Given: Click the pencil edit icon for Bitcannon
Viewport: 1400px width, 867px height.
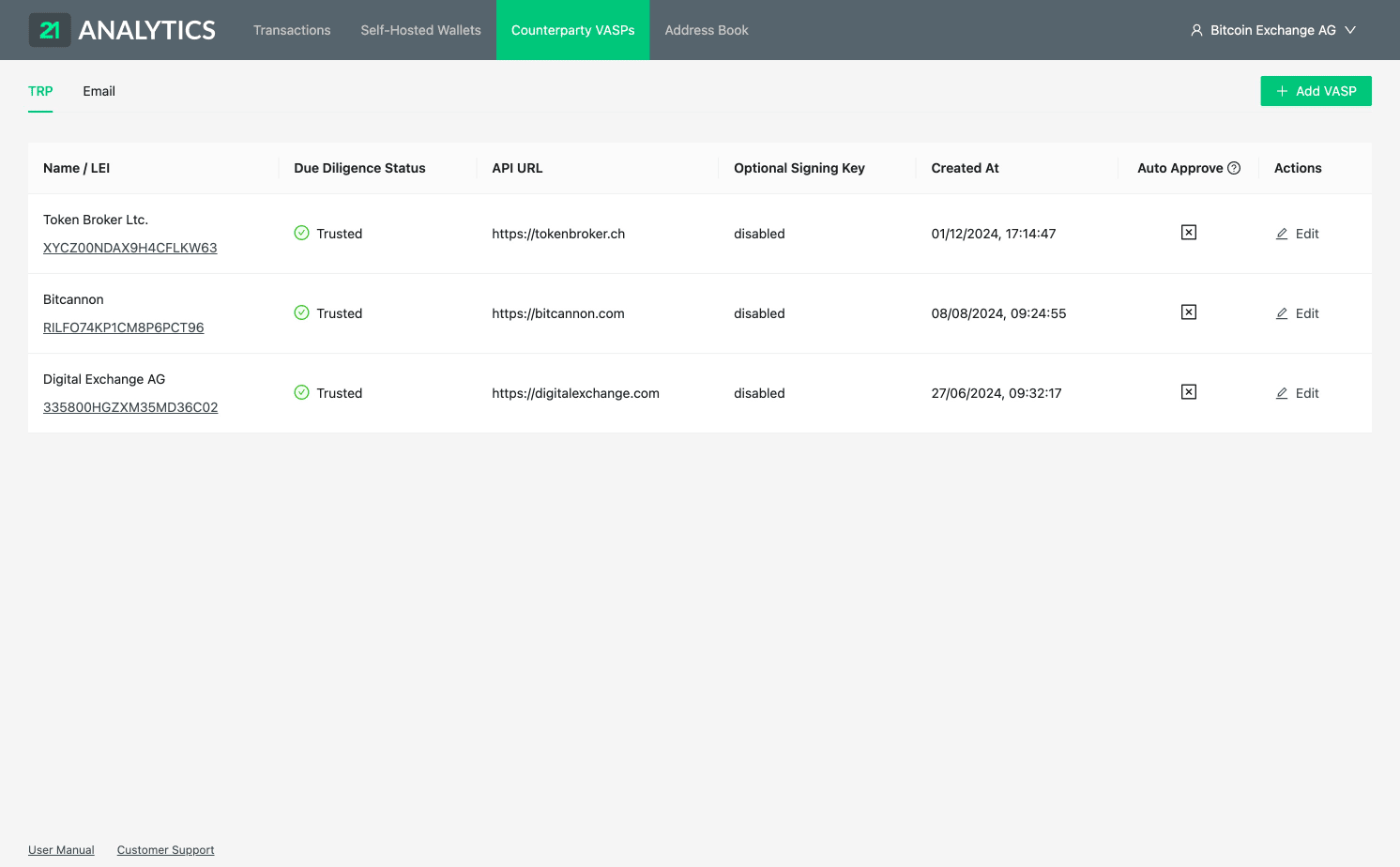Looking at the screenshot, I should click(1282, 313).
